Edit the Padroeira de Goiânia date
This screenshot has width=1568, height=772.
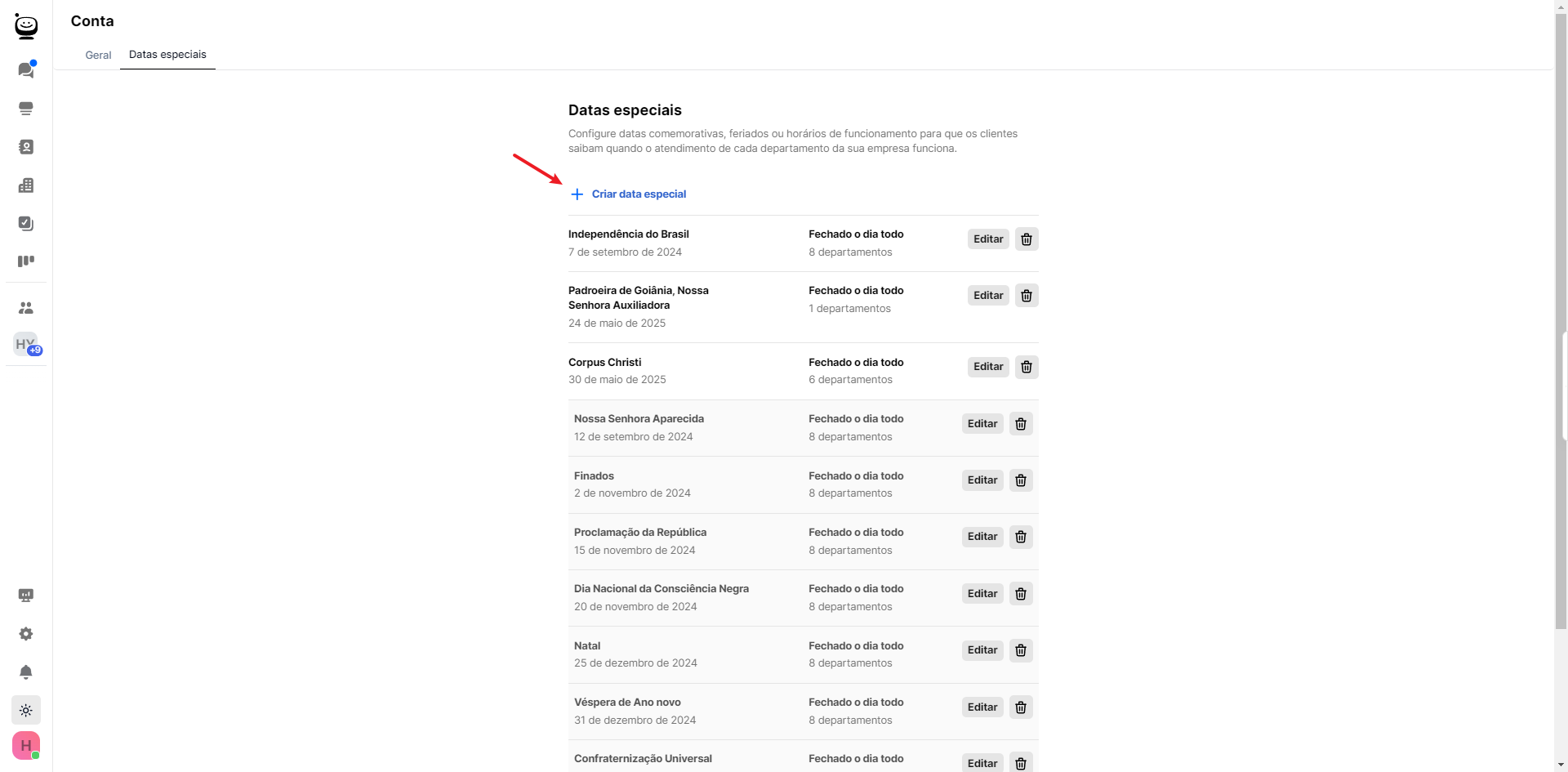[x=988, y=296]
